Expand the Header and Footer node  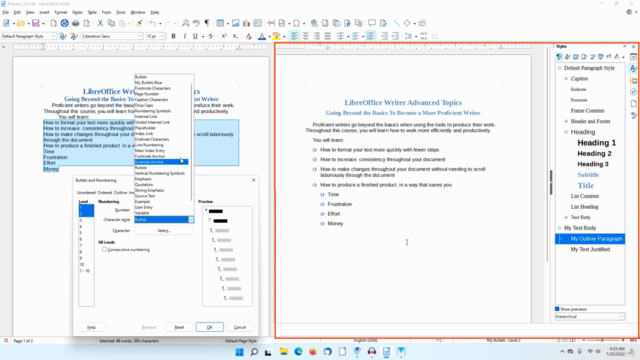click(566, 121)
